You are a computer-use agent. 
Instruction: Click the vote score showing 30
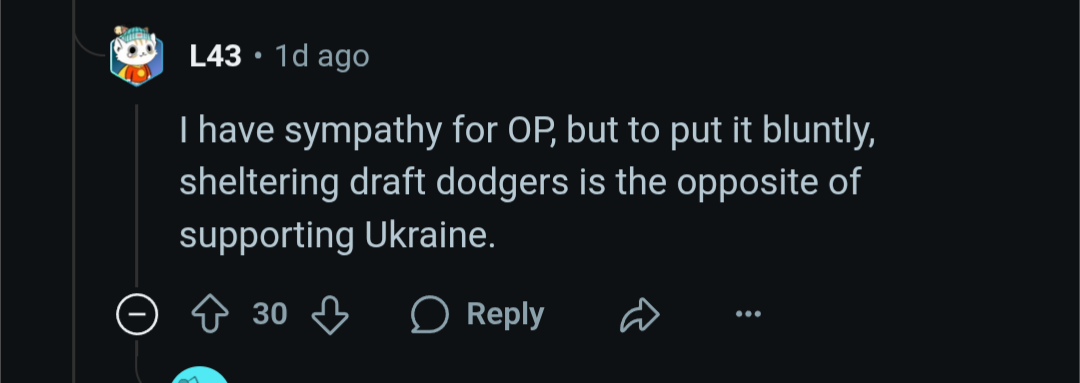pyautogui.click(x=269, y=315)
